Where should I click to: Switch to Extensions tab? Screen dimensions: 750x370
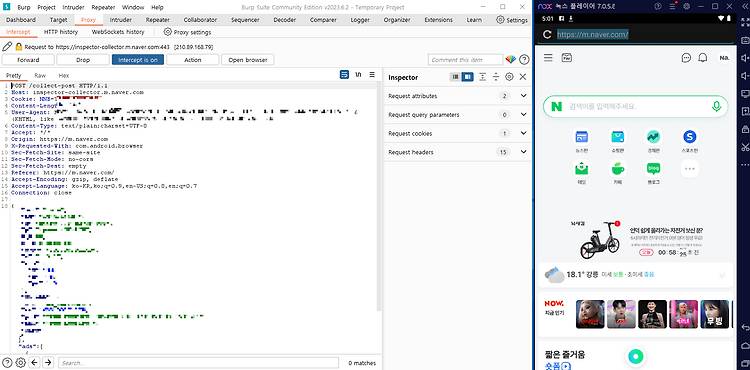coord(439,20)
